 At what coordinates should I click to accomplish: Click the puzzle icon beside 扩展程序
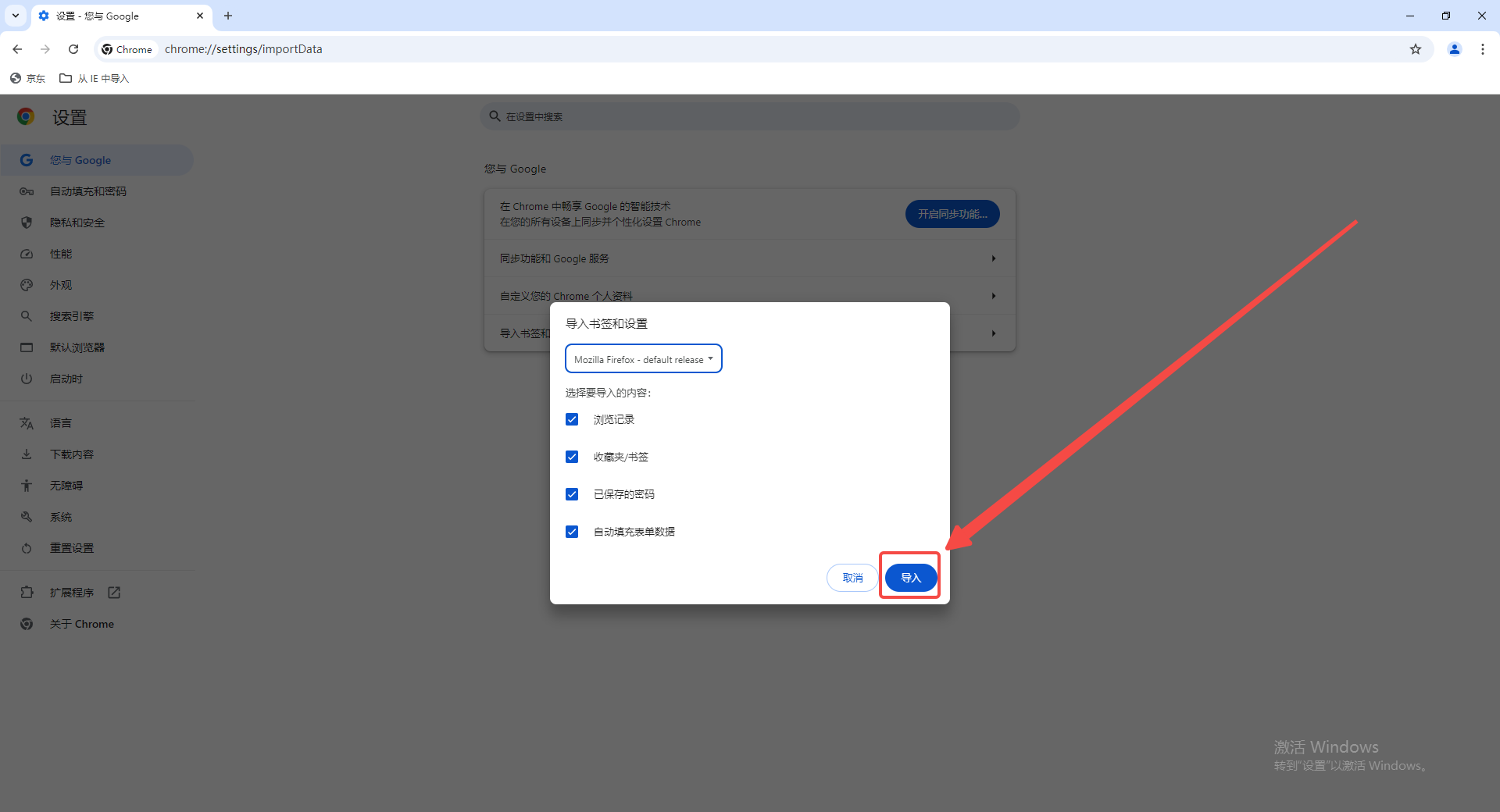(27, 593)
